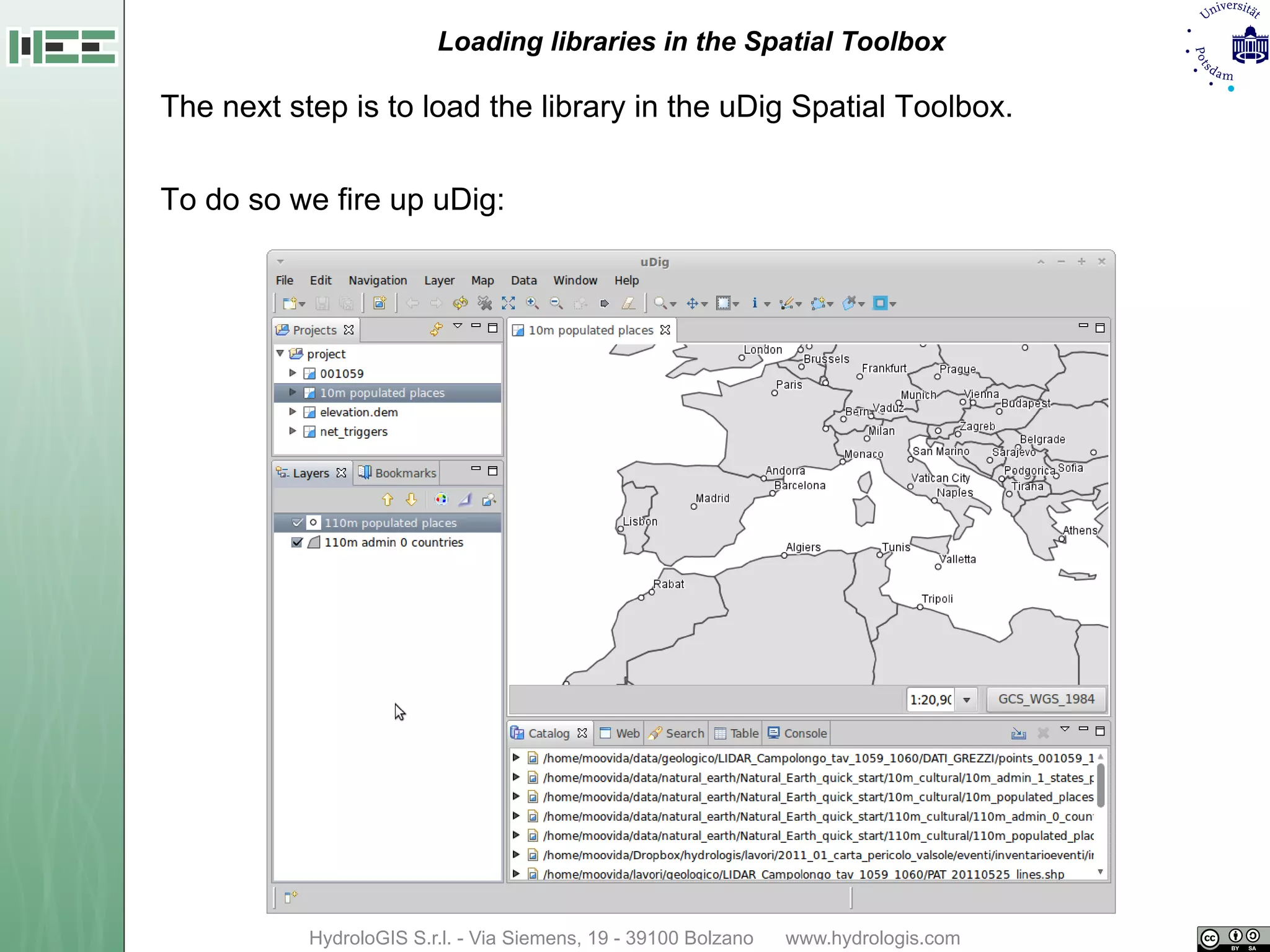Click the Forward navigation arrow
1270x952 pixels.
pyautogui.click(x=436, y=303)
